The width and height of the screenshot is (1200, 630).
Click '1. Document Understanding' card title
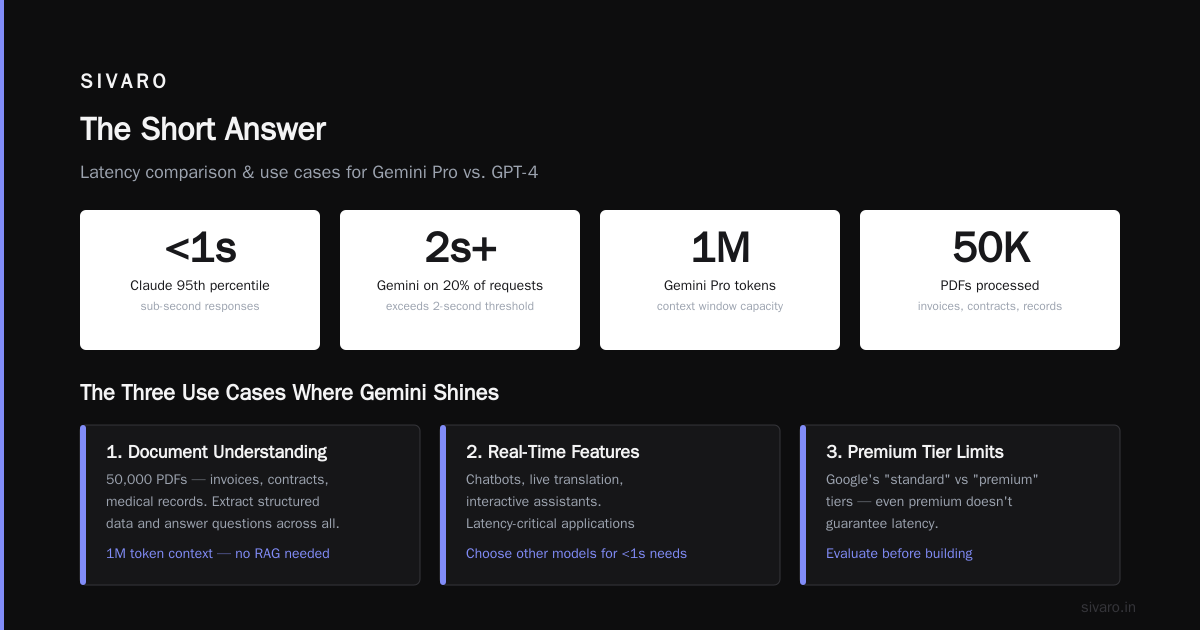pos(216,452)
